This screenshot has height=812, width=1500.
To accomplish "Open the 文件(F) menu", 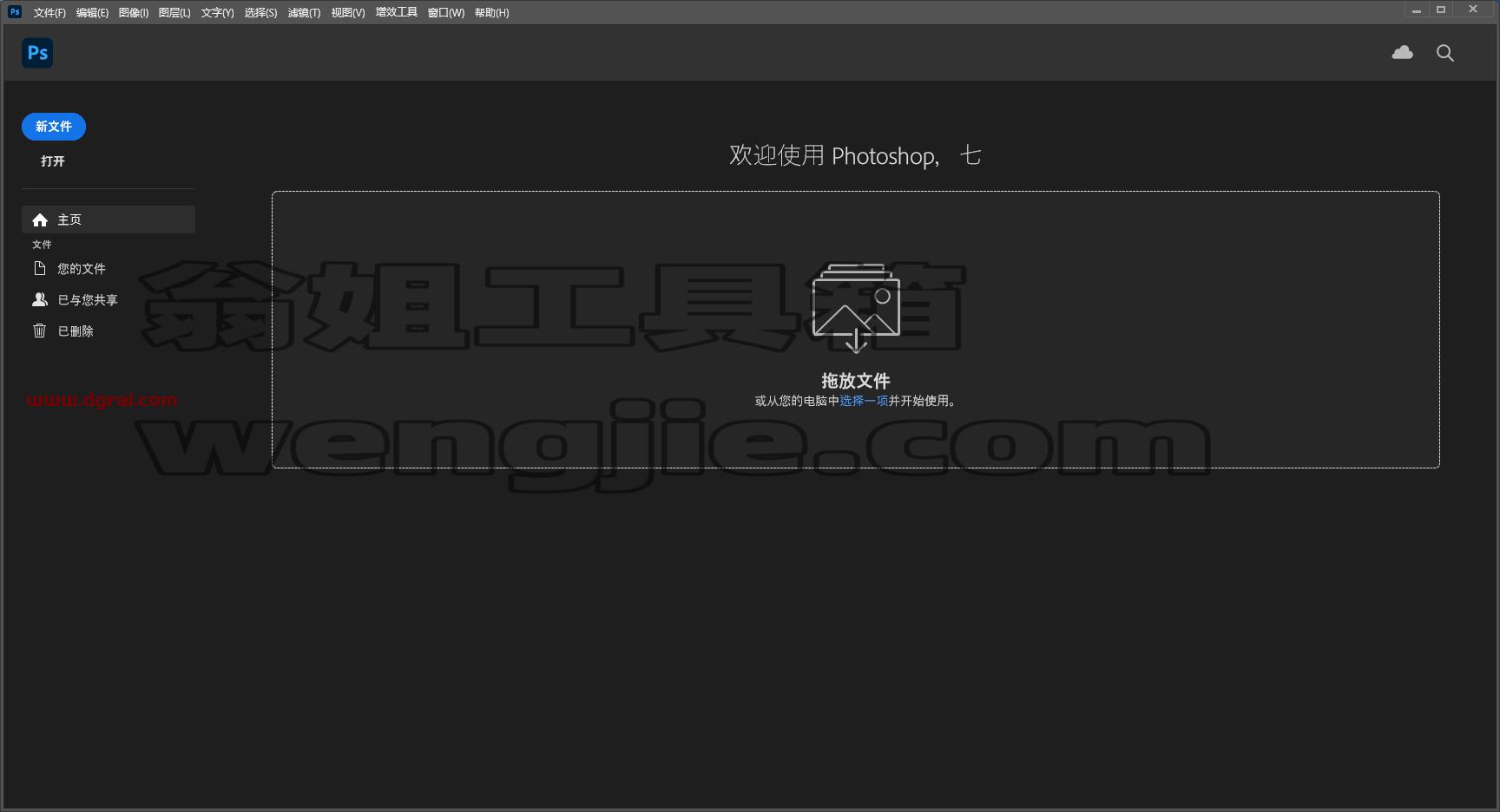I will pyautogui.click(x=49, y=13).
